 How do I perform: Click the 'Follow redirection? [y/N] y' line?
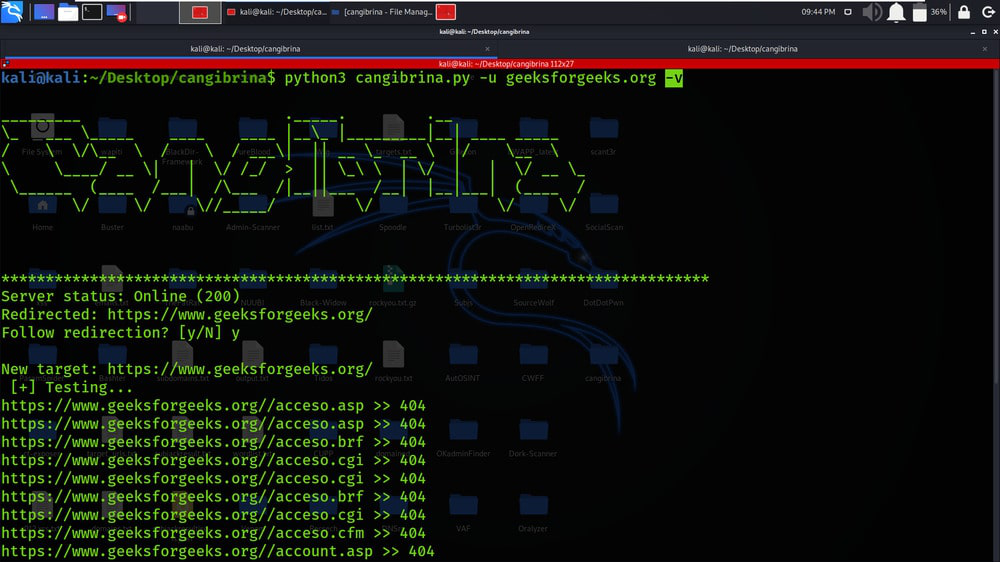click(x=121, y=332)
